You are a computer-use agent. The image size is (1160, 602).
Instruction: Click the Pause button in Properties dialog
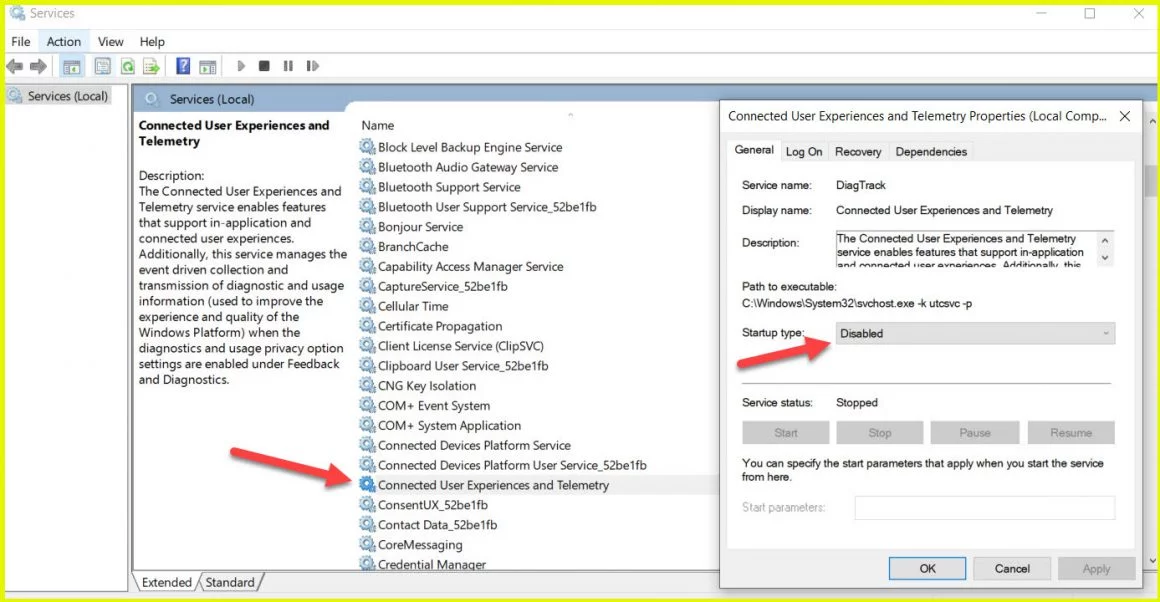(x=975, y=433)
